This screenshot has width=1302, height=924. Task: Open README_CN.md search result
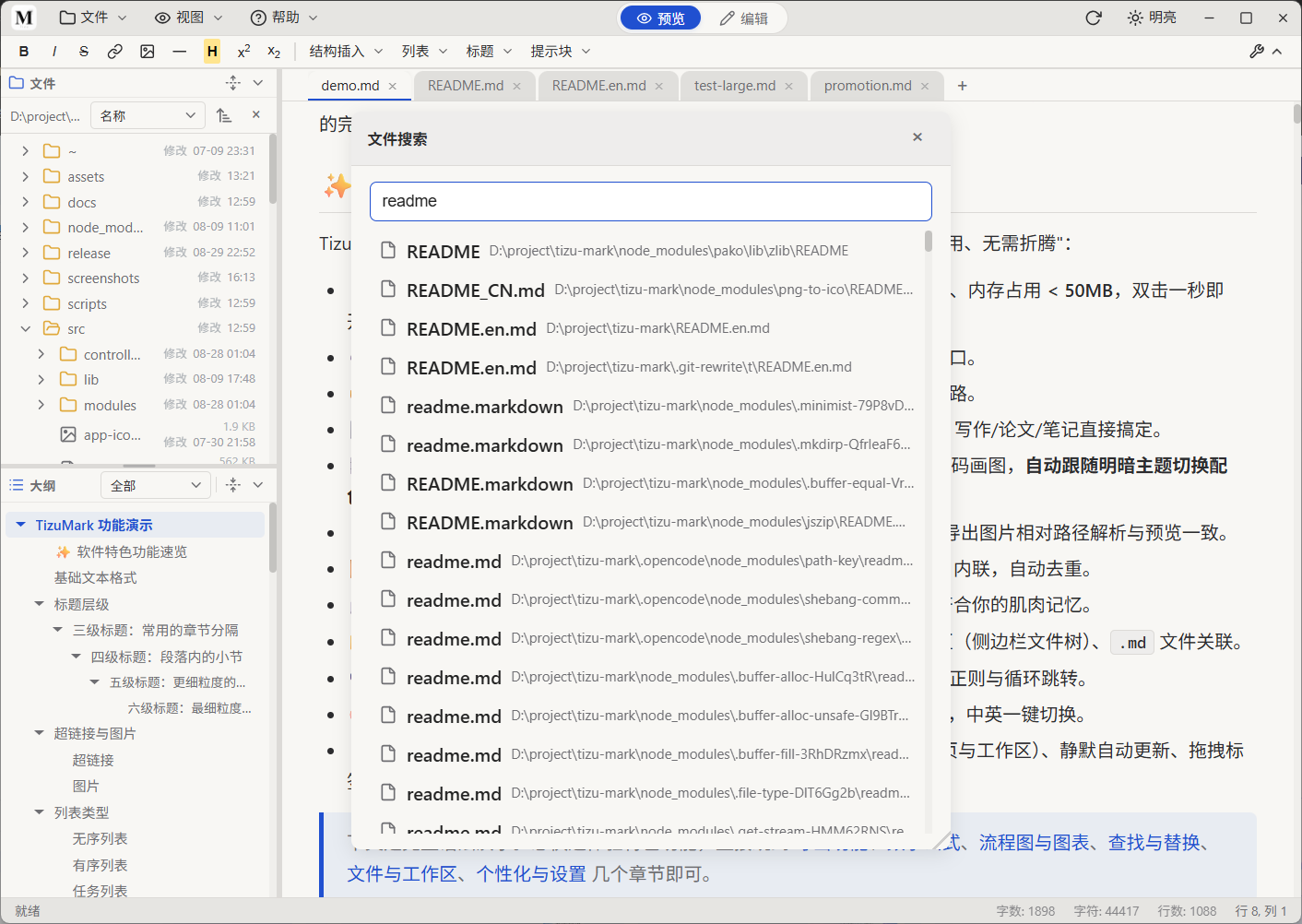tap(648, 290)
